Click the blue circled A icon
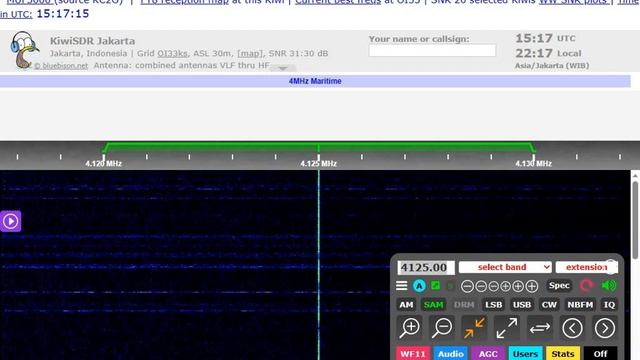 tap(419, 286)
